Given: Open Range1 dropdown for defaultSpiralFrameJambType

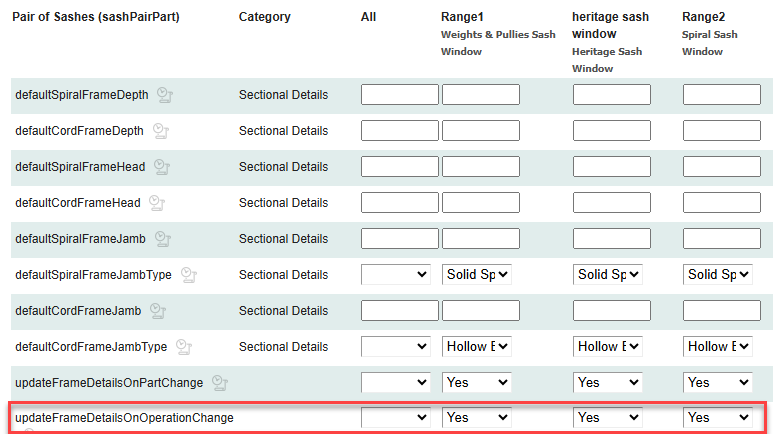Looking at the screenshot, I should [x=477, y=274].
